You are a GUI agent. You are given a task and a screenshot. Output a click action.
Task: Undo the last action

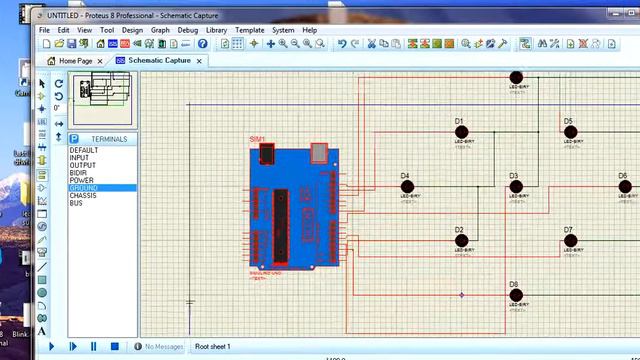(342, 44)
